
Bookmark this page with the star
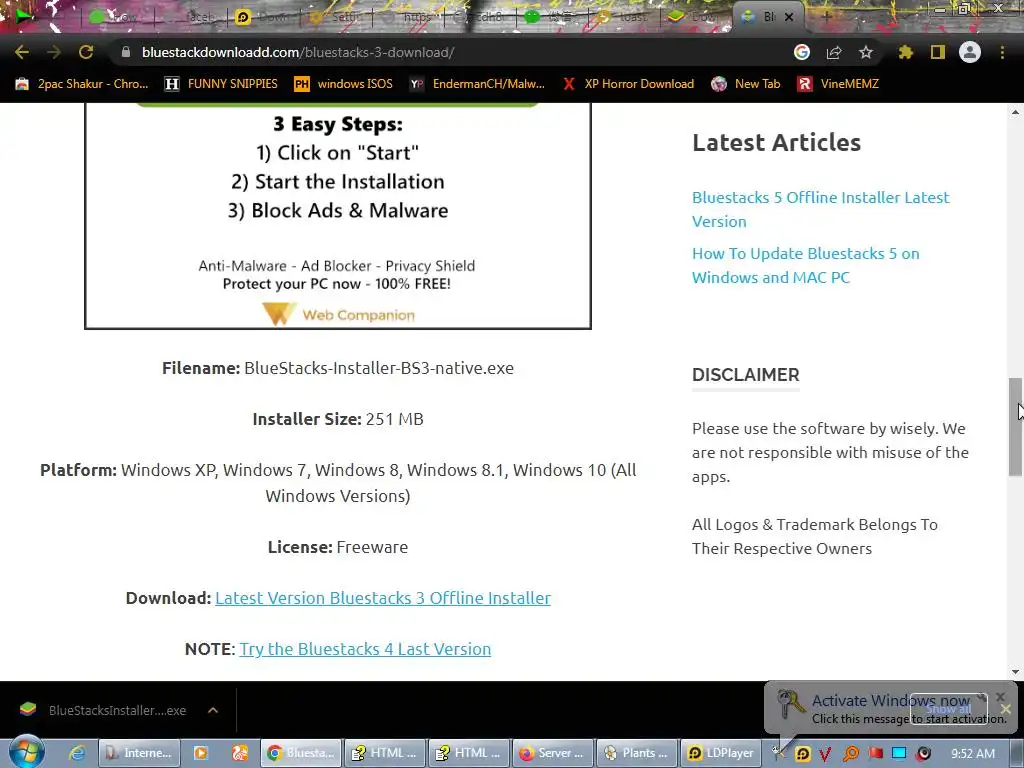point(866,52)
